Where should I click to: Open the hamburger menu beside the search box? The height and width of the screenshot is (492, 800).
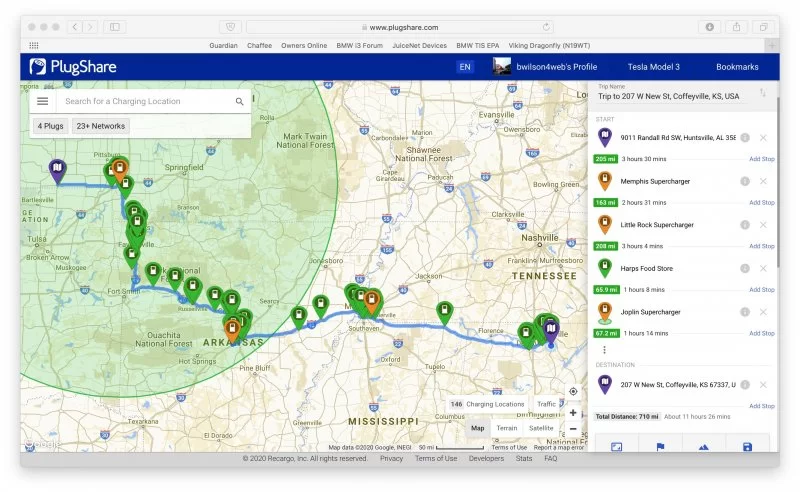42,101
